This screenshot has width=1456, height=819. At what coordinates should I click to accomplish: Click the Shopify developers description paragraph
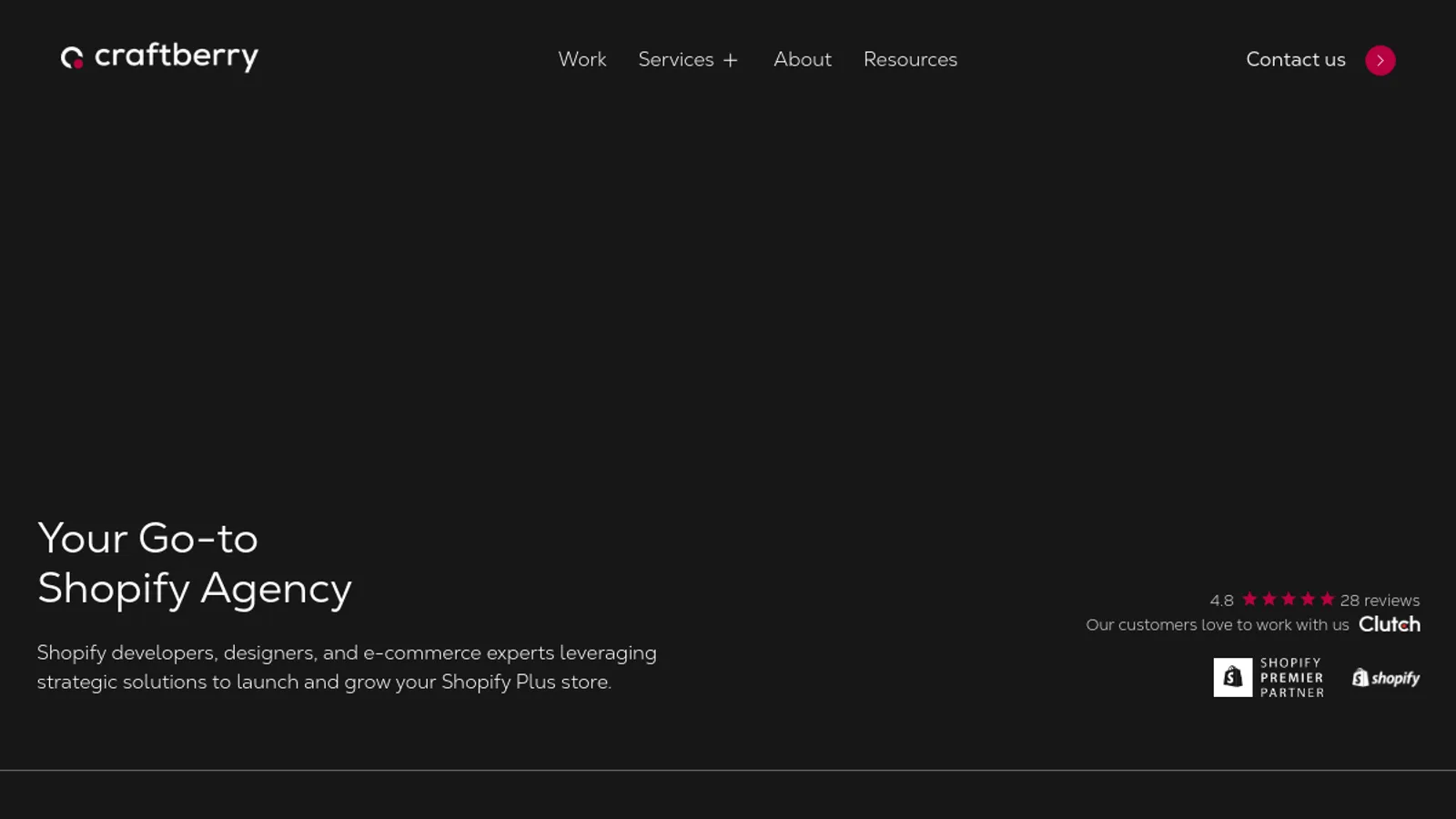[x=347, y=667]
